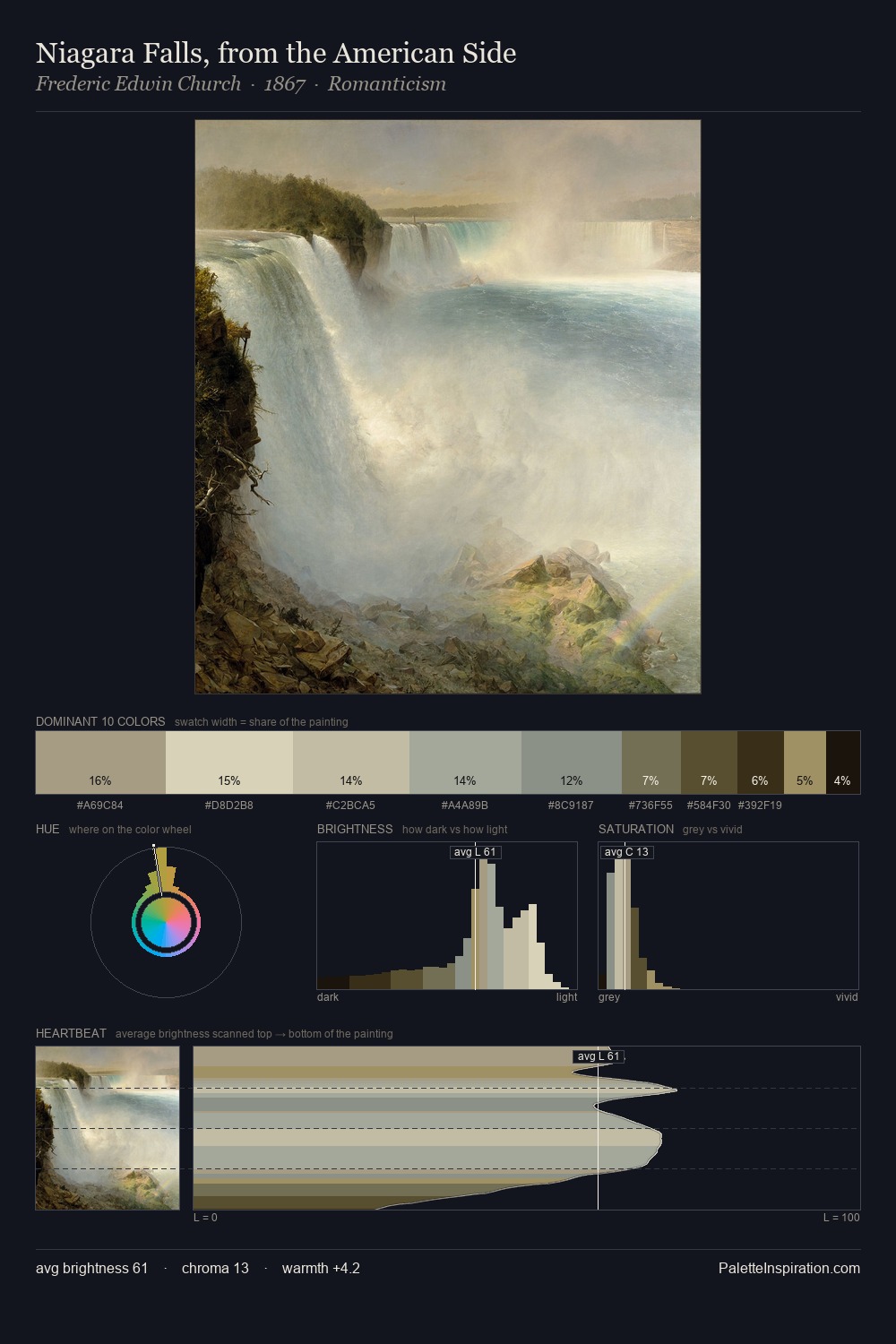
Task: Click the brightness histogram chart
Action: [447, 916]
